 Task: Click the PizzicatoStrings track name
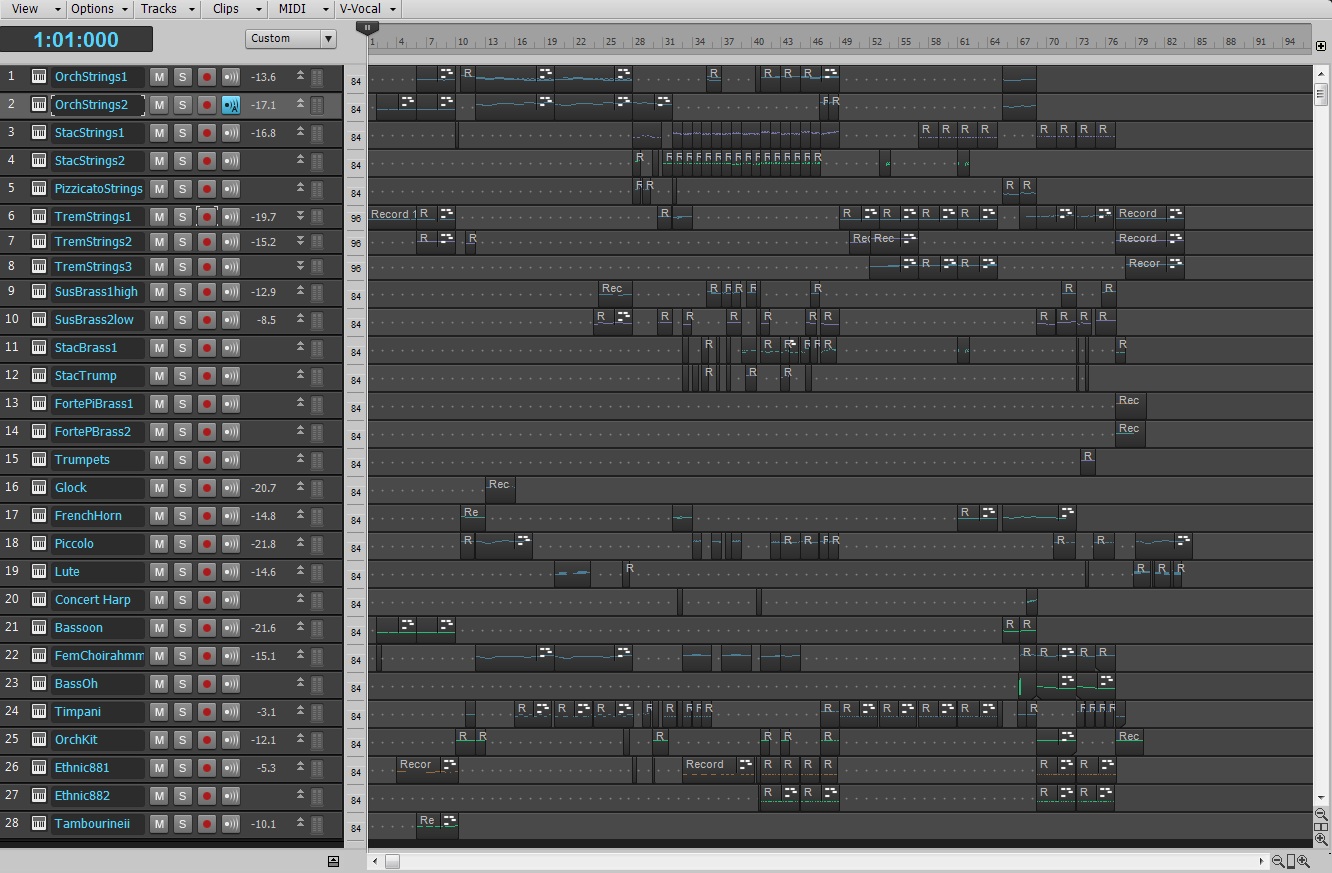pos(98,189)
